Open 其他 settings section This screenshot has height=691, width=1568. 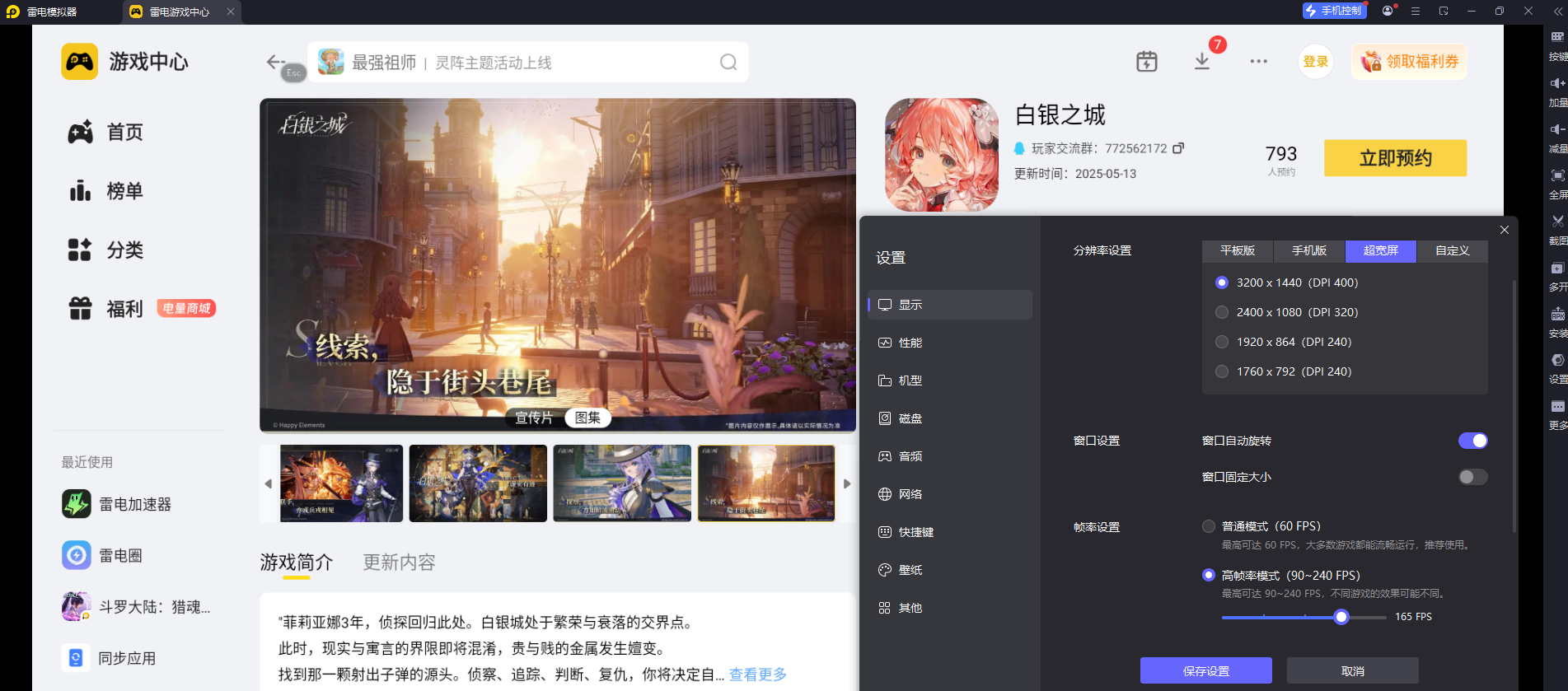click(x=950, y=608)
